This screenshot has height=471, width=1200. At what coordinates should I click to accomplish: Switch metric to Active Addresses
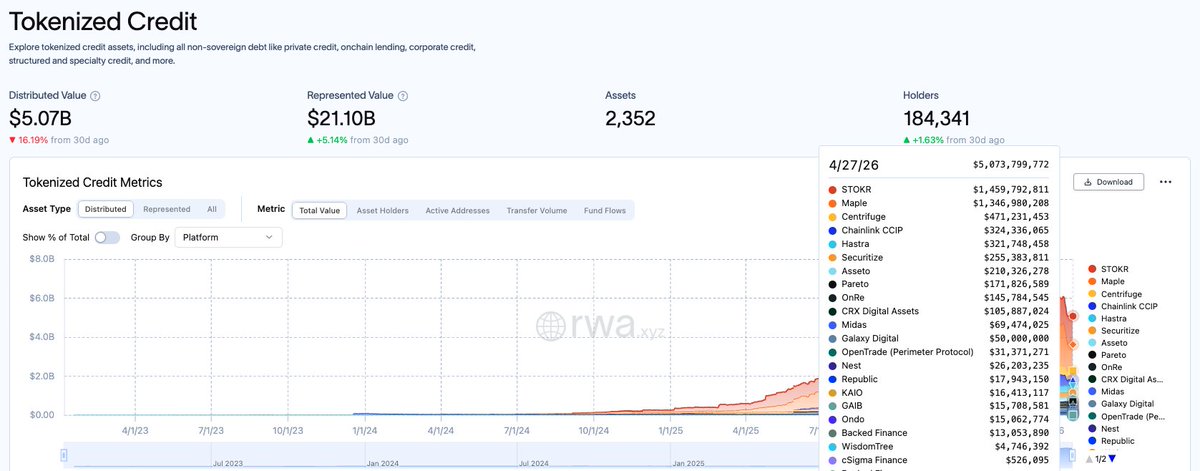[x=458, y=210]
